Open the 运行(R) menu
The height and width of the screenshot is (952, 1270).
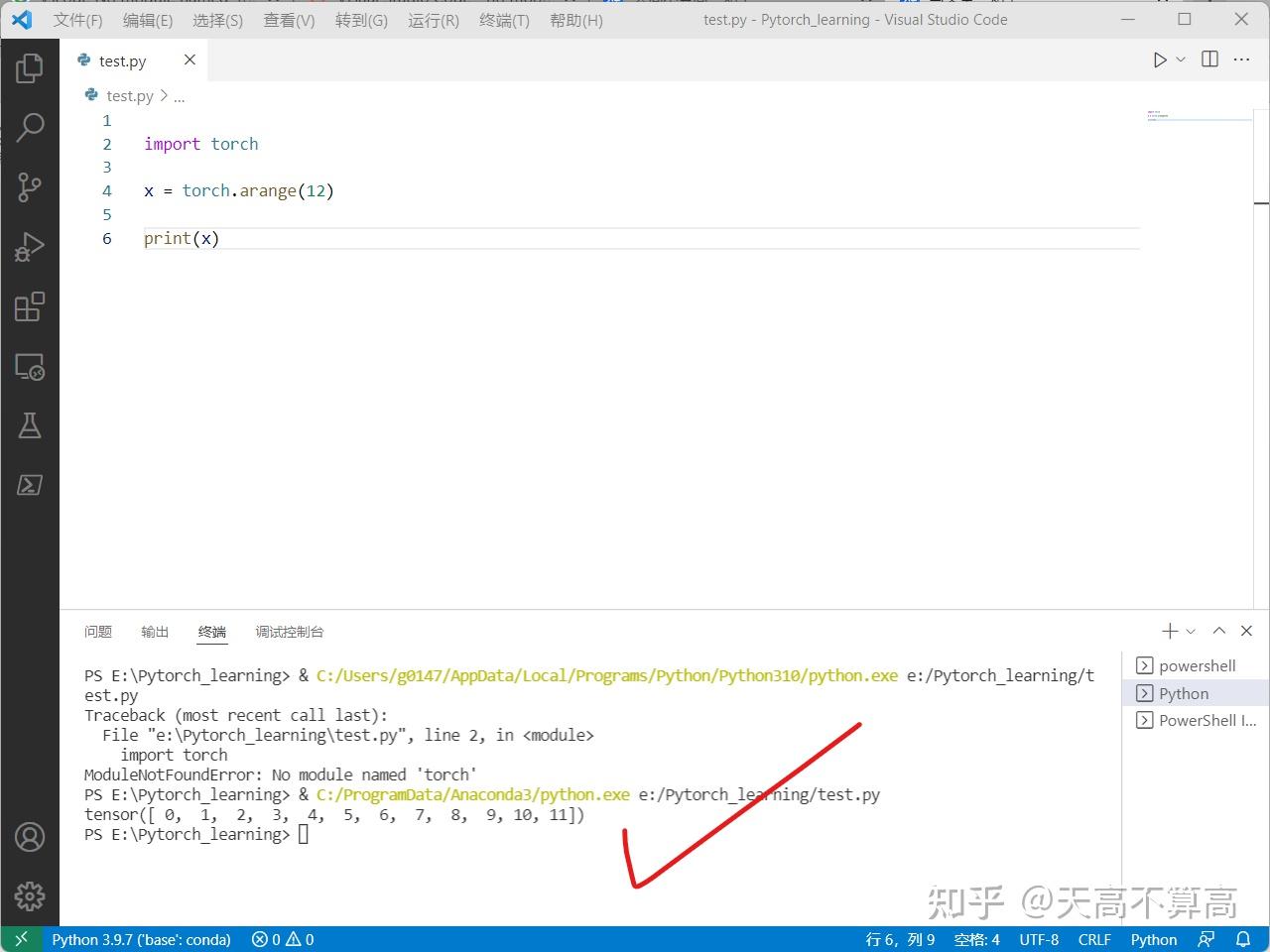click(433, 19)
